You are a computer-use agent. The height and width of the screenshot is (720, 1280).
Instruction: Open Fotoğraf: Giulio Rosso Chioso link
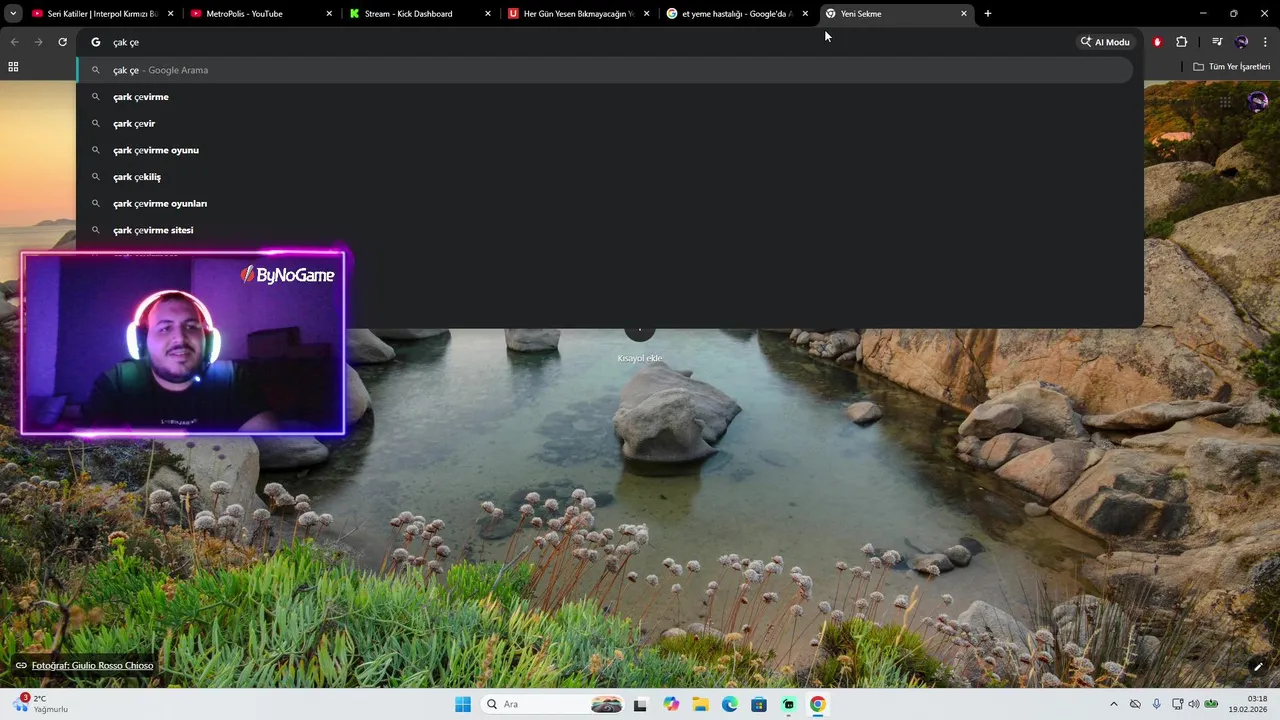click(x=92, y=666)
